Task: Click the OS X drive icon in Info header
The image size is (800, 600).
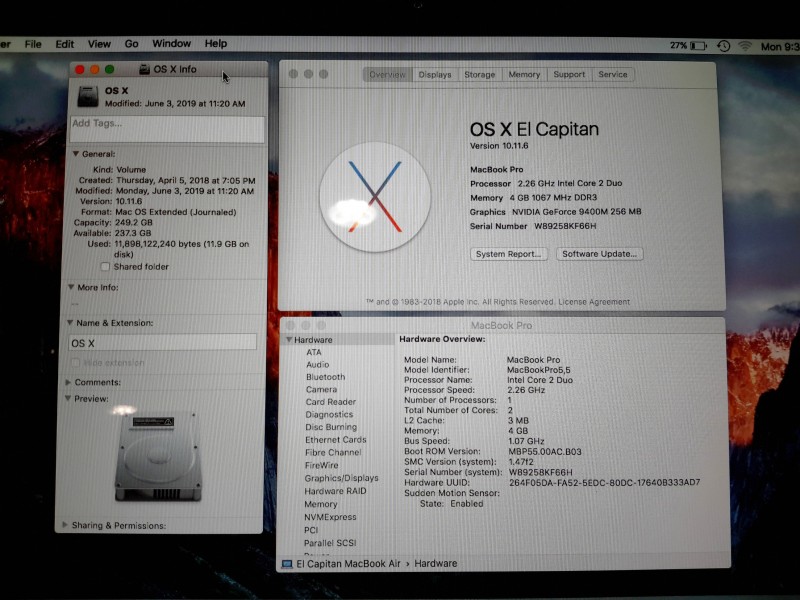Action: point(88,96)
